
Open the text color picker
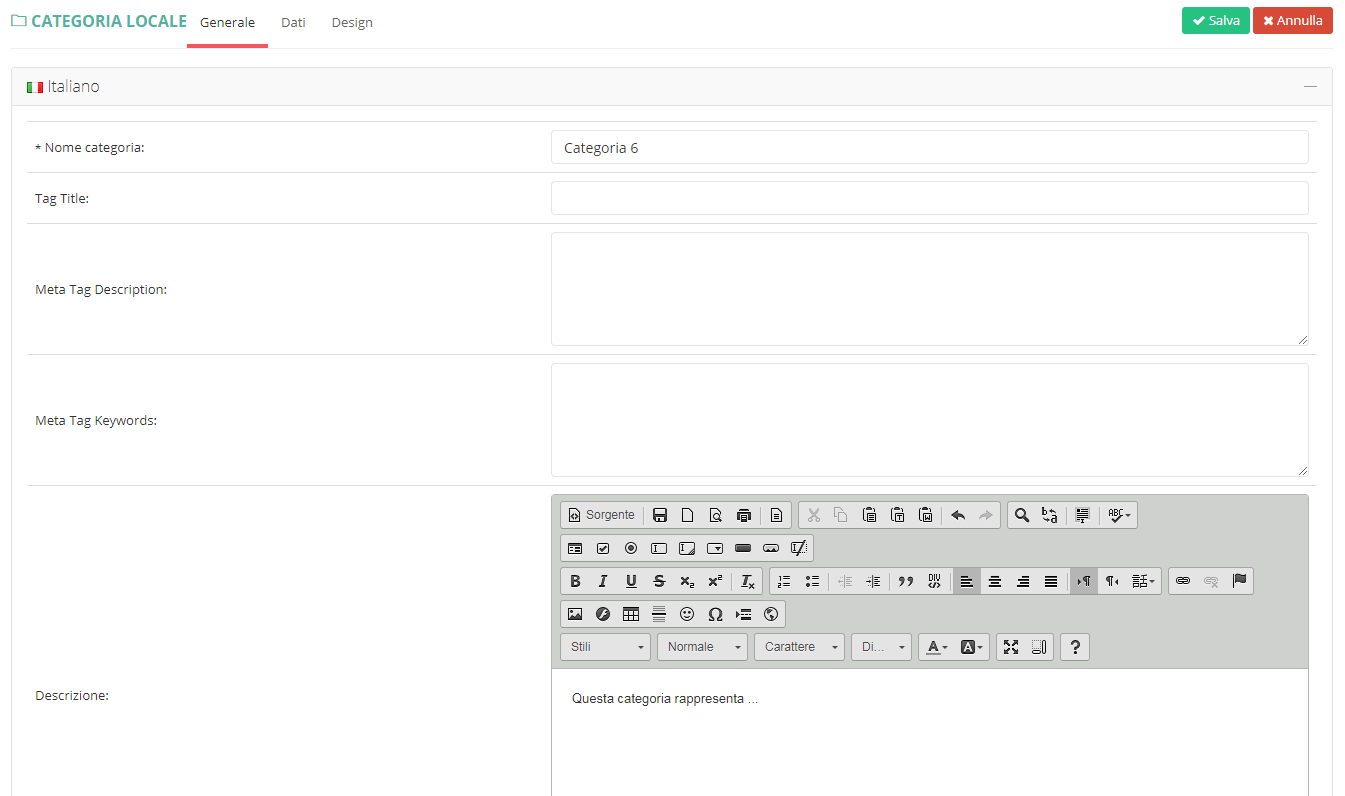tap(937, 647)
